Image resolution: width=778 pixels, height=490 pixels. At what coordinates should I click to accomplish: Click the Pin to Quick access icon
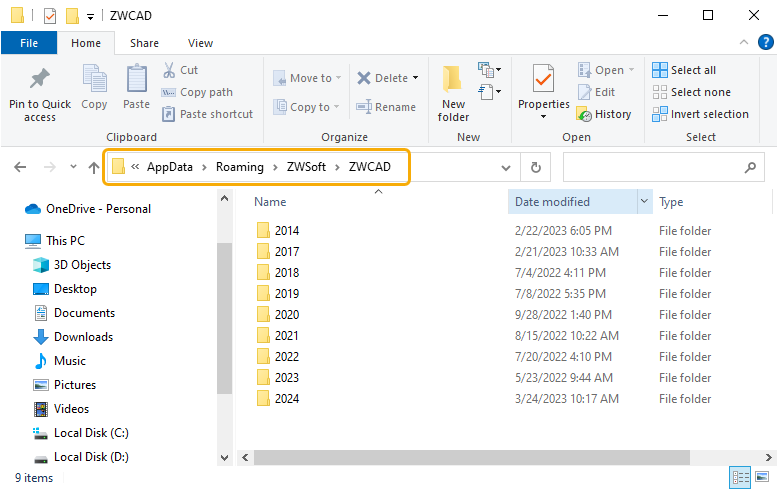coord(40,78)
